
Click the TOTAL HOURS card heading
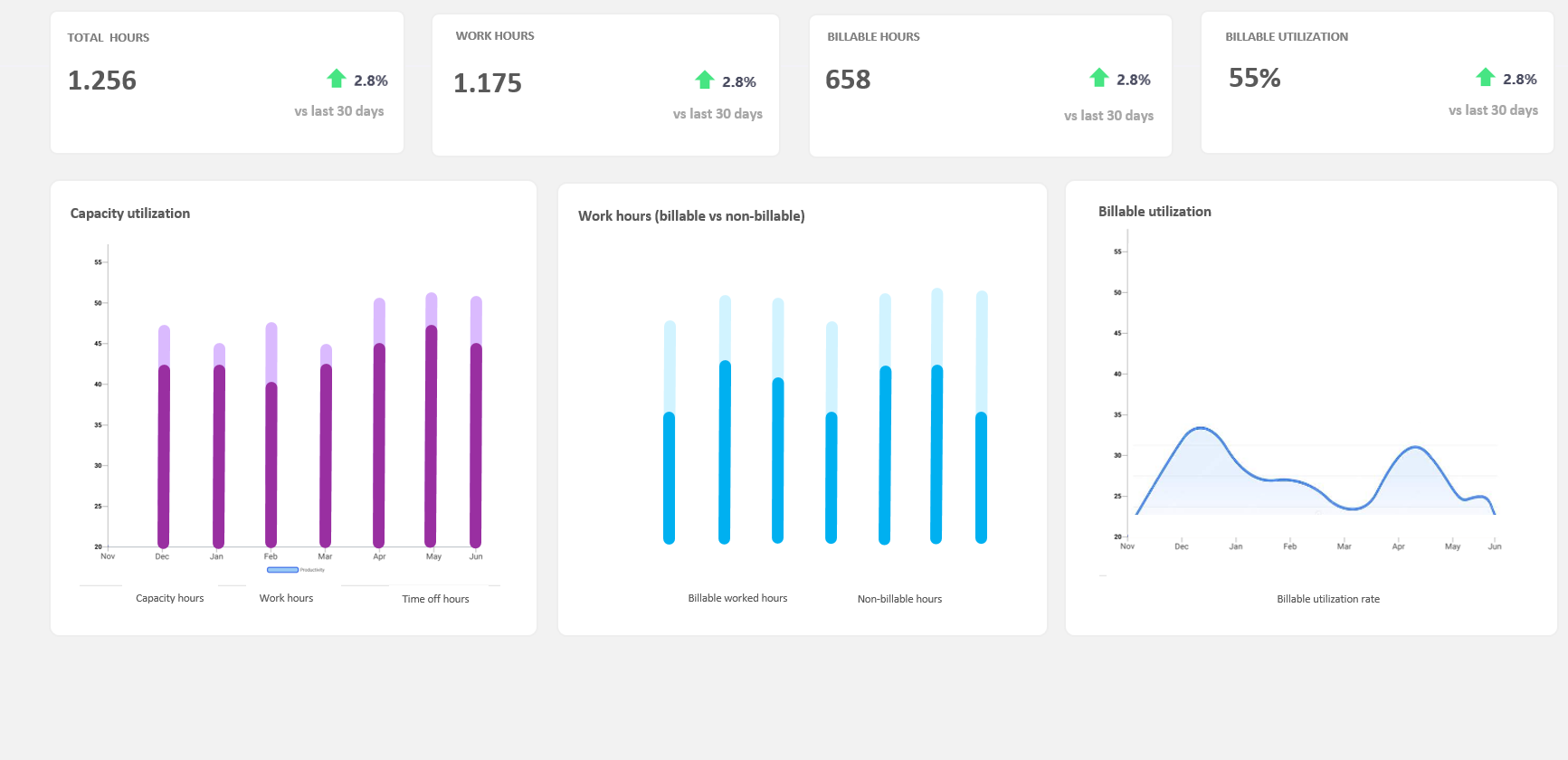coord(109,38)
